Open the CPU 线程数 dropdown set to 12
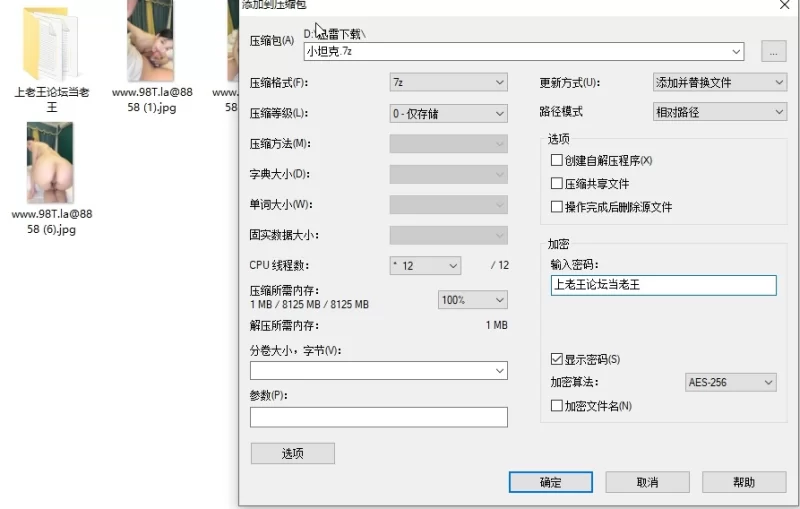The height and width of the screenshot is (509, 800). [426, 266]
